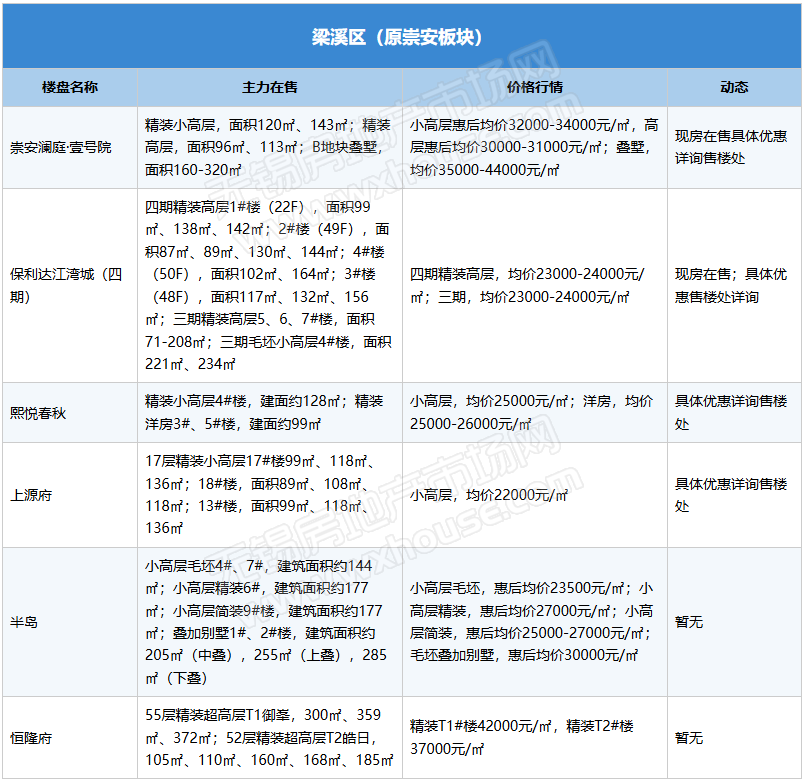This screenshot has width=804, height=783.
Task: Click the 梁溪区（原崇安板块） table title
Action: (x=401, y=36)
